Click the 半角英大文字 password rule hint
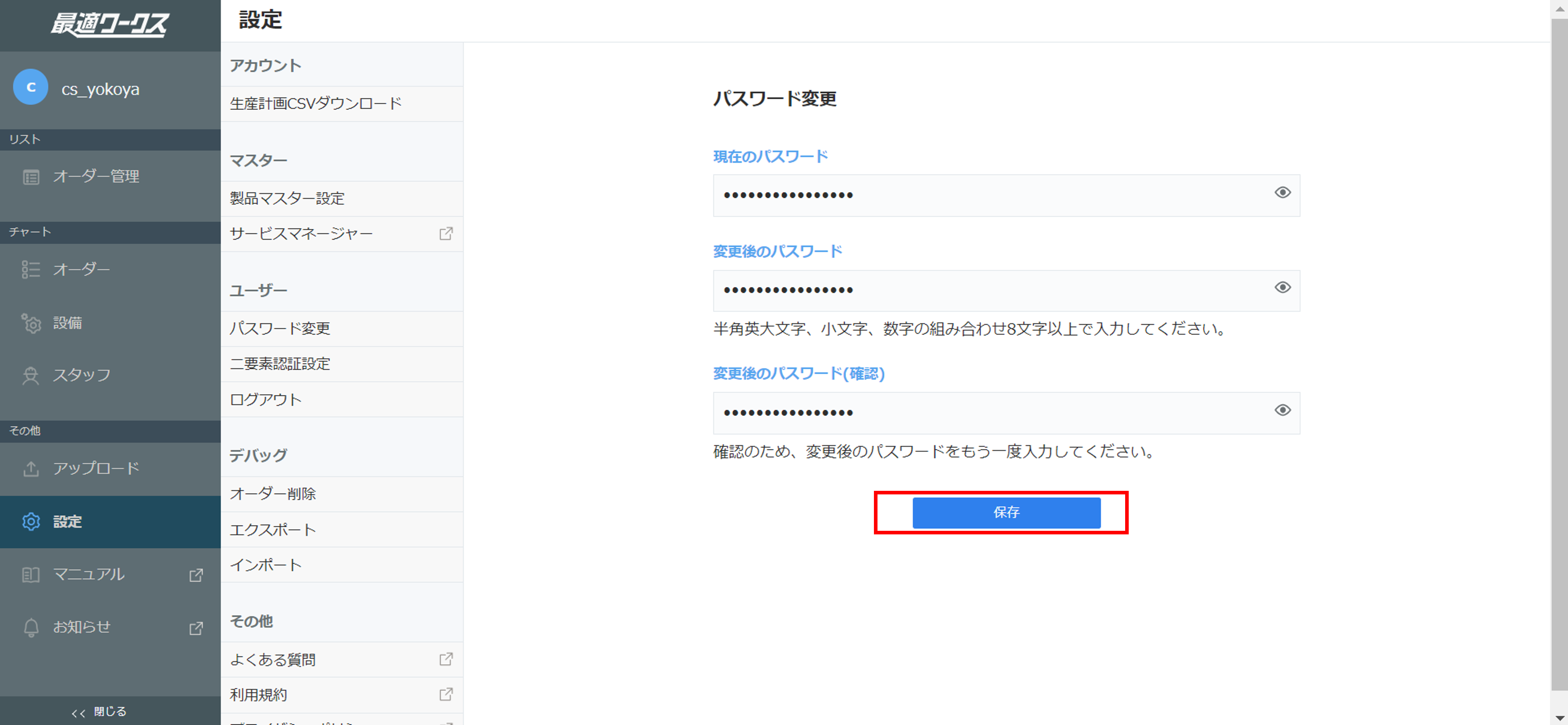 pos(970,329)
